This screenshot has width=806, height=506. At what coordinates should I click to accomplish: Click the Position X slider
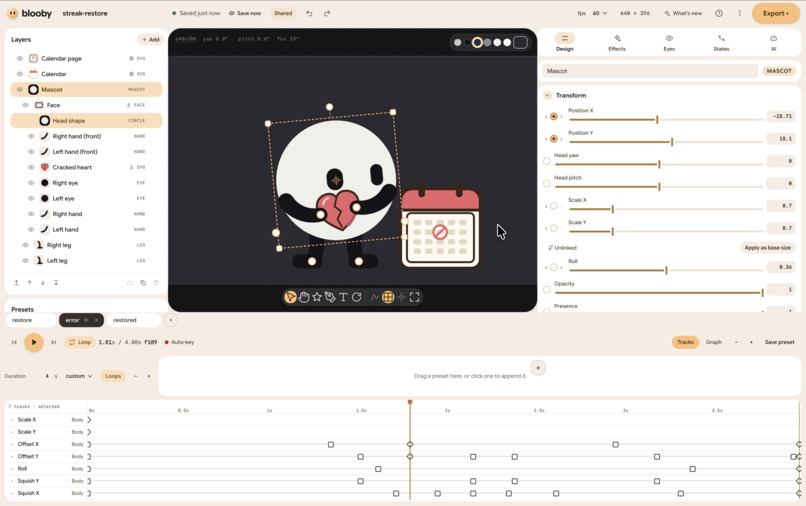click(x=666, y=120)
